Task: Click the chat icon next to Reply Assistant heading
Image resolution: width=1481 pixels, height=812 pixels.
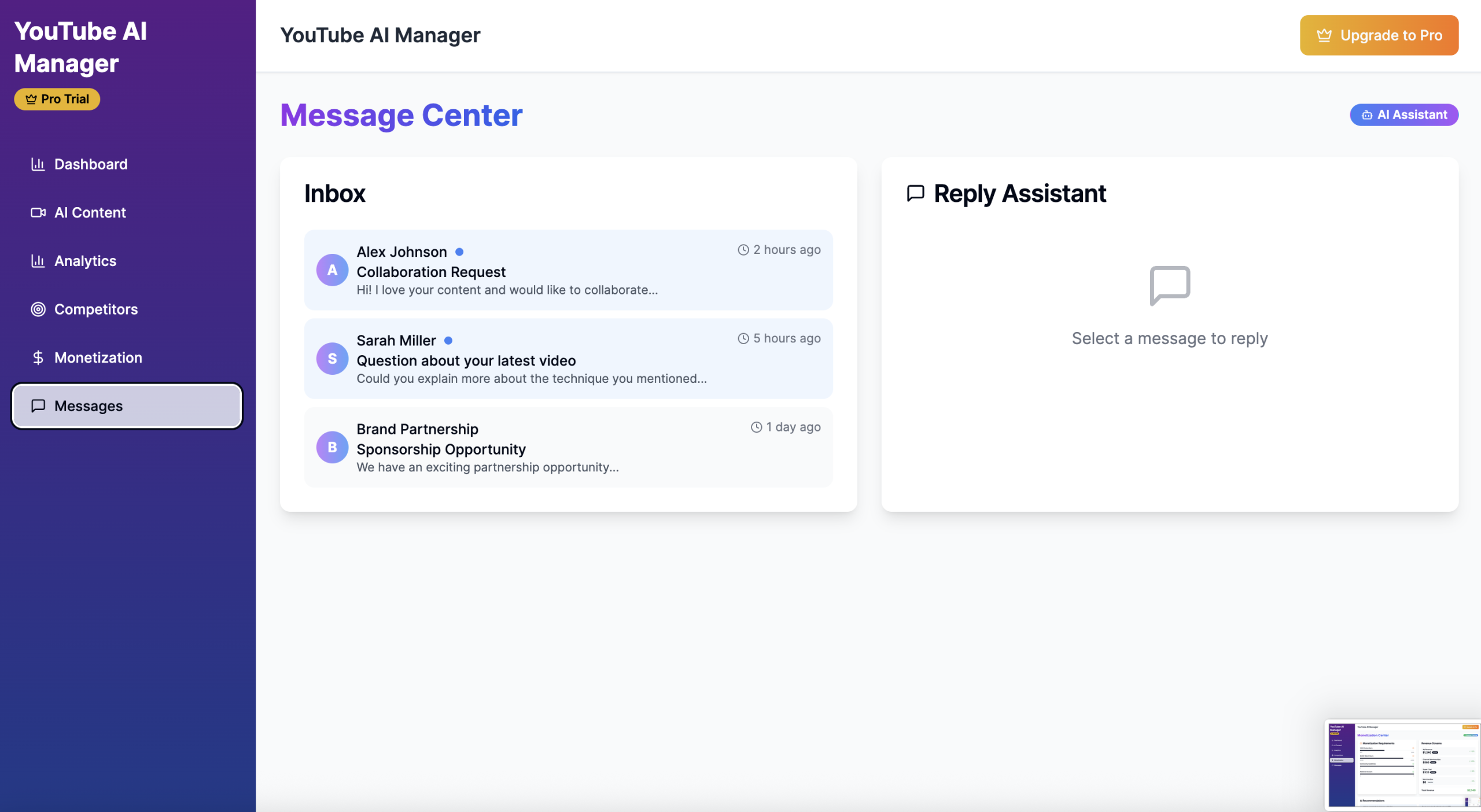Action: [x=916, y=193]
